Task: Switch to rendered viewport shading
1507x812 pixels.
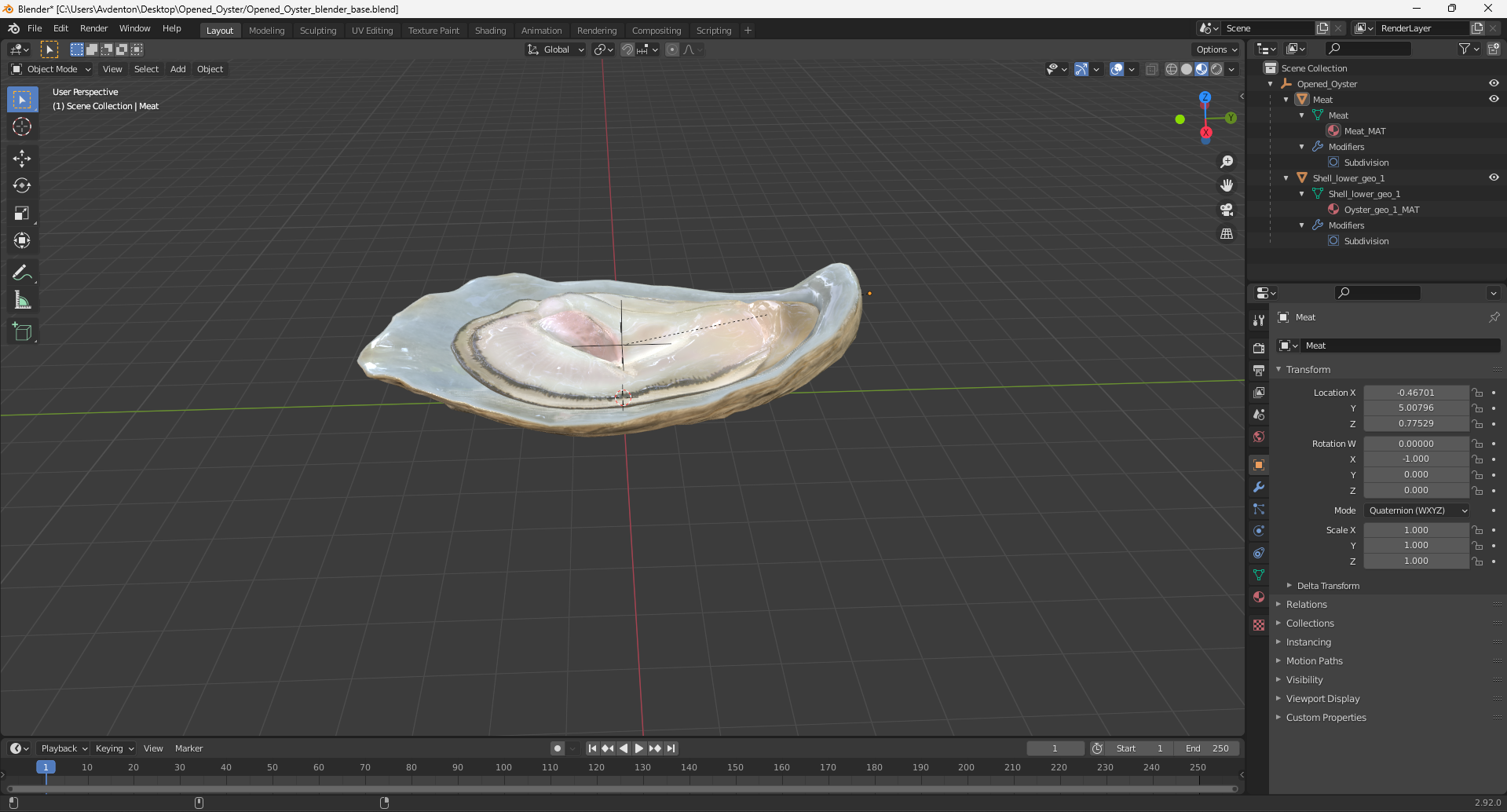Action: (1216, 69)
